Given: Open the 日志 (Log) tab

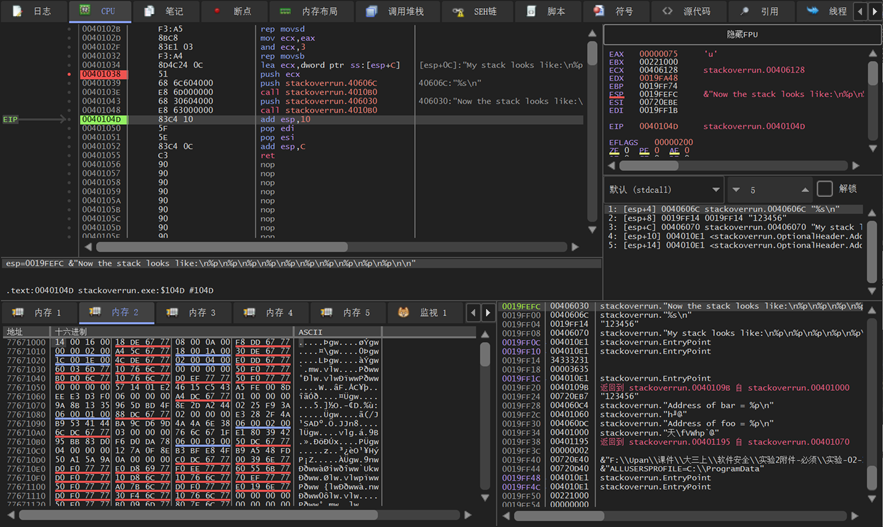Looking at the screenshot, I should coord(32,11).
